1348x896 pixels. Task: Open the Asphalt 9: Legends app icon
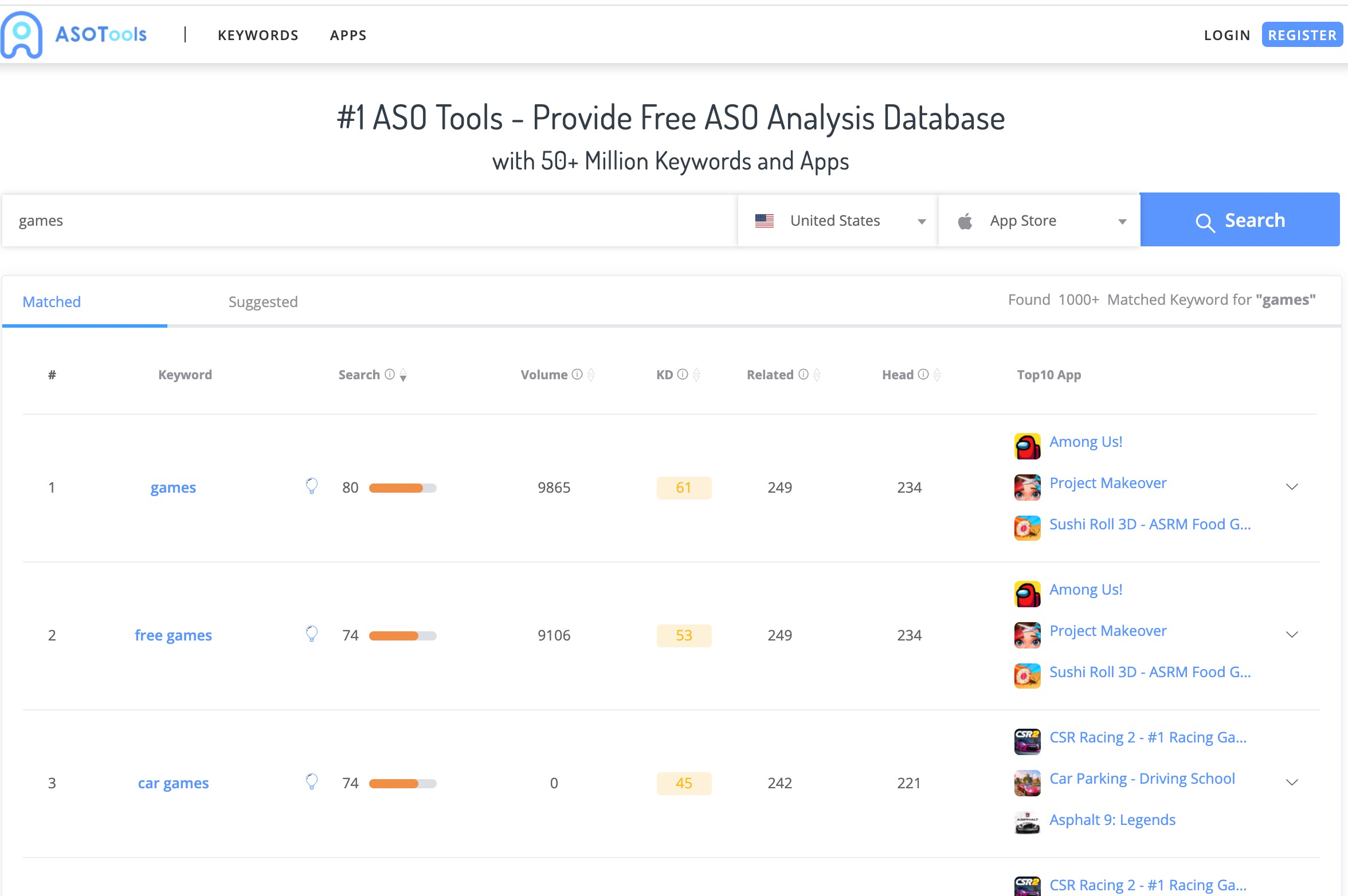pos(1027,821)
